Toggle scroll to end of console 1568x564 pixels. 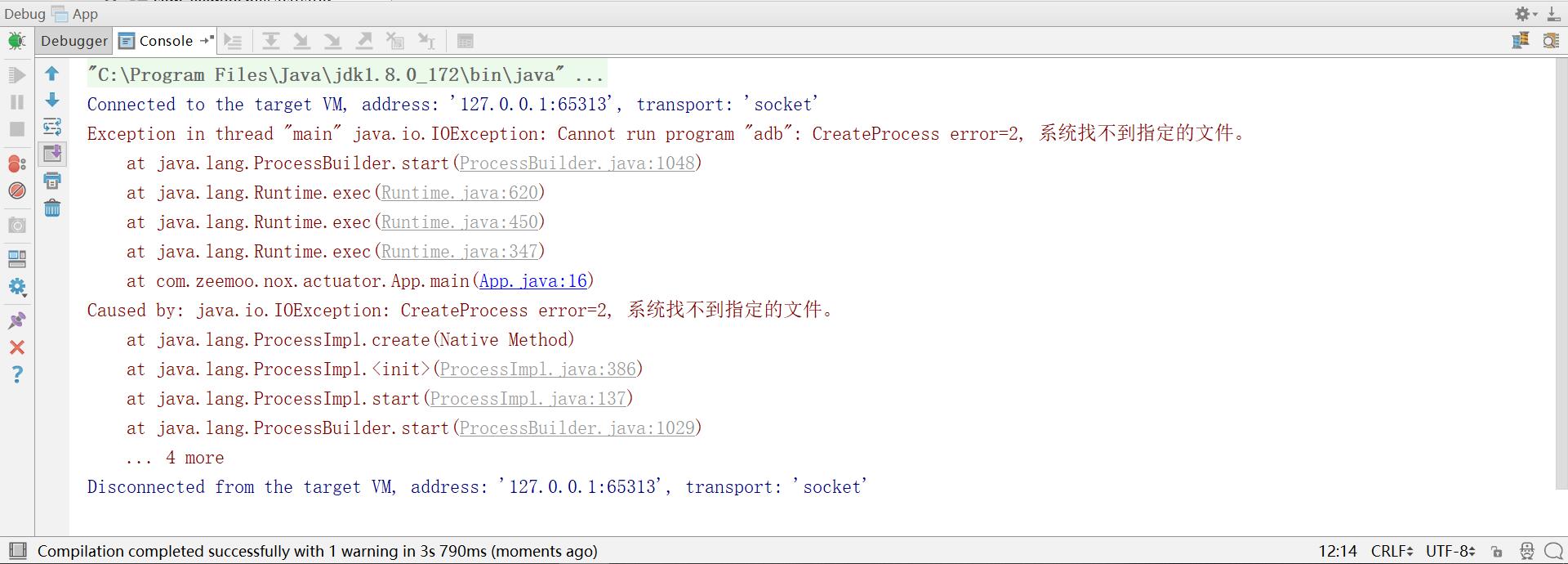(x=52, y=154)
